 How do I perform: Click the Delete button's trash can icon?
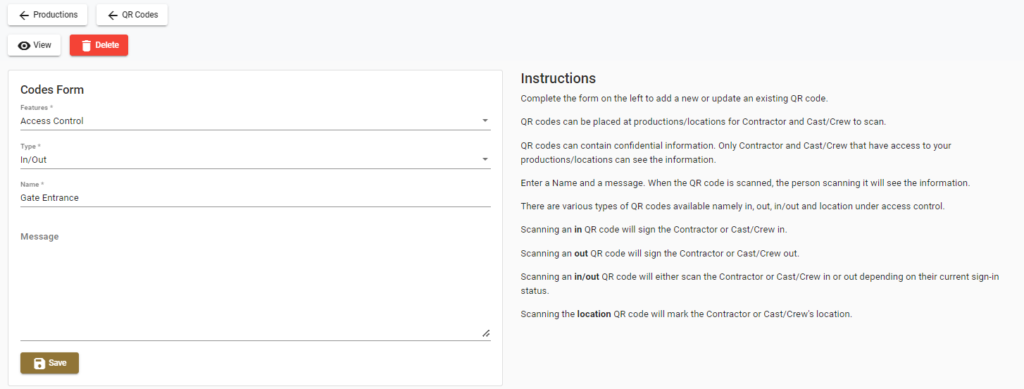(86, 46)
